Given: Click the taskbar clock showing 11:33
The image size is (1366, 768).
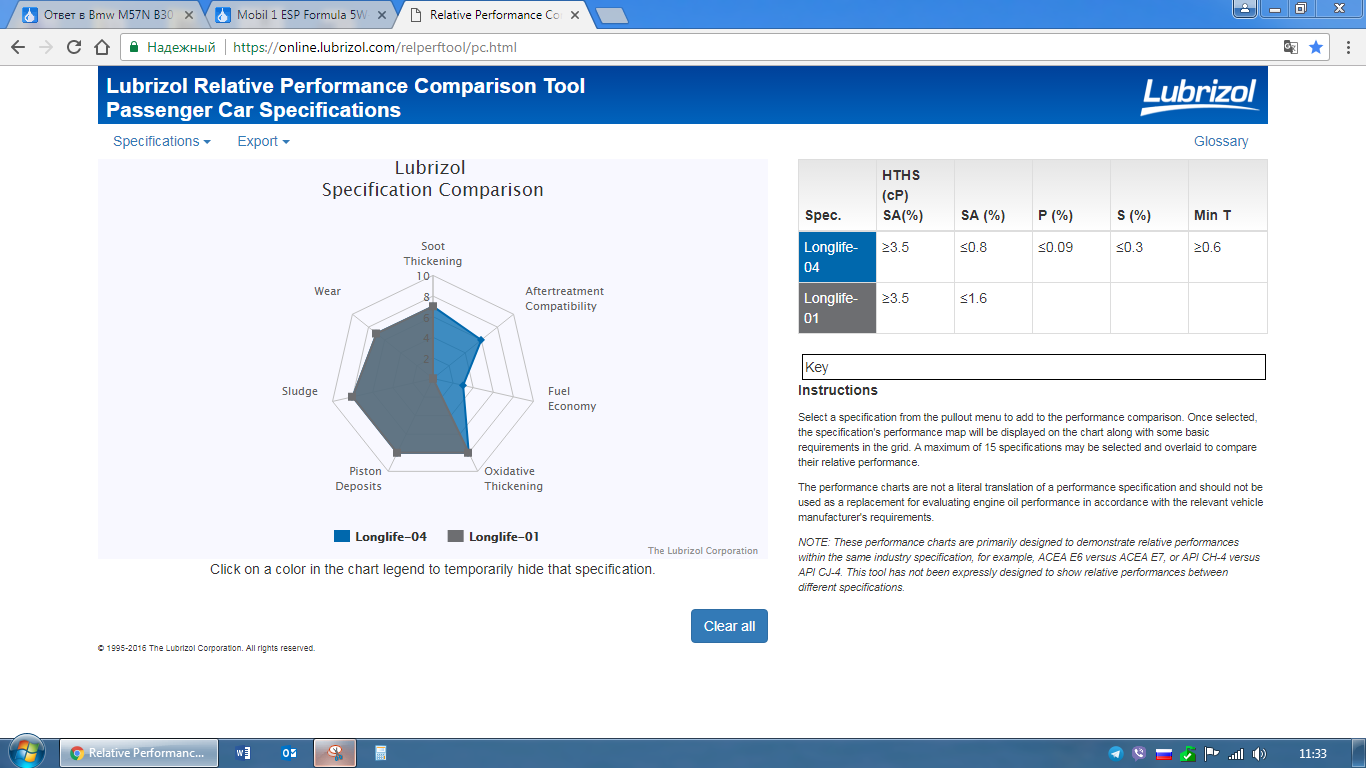Looking at the screenshot, I should pos(1312,753).
